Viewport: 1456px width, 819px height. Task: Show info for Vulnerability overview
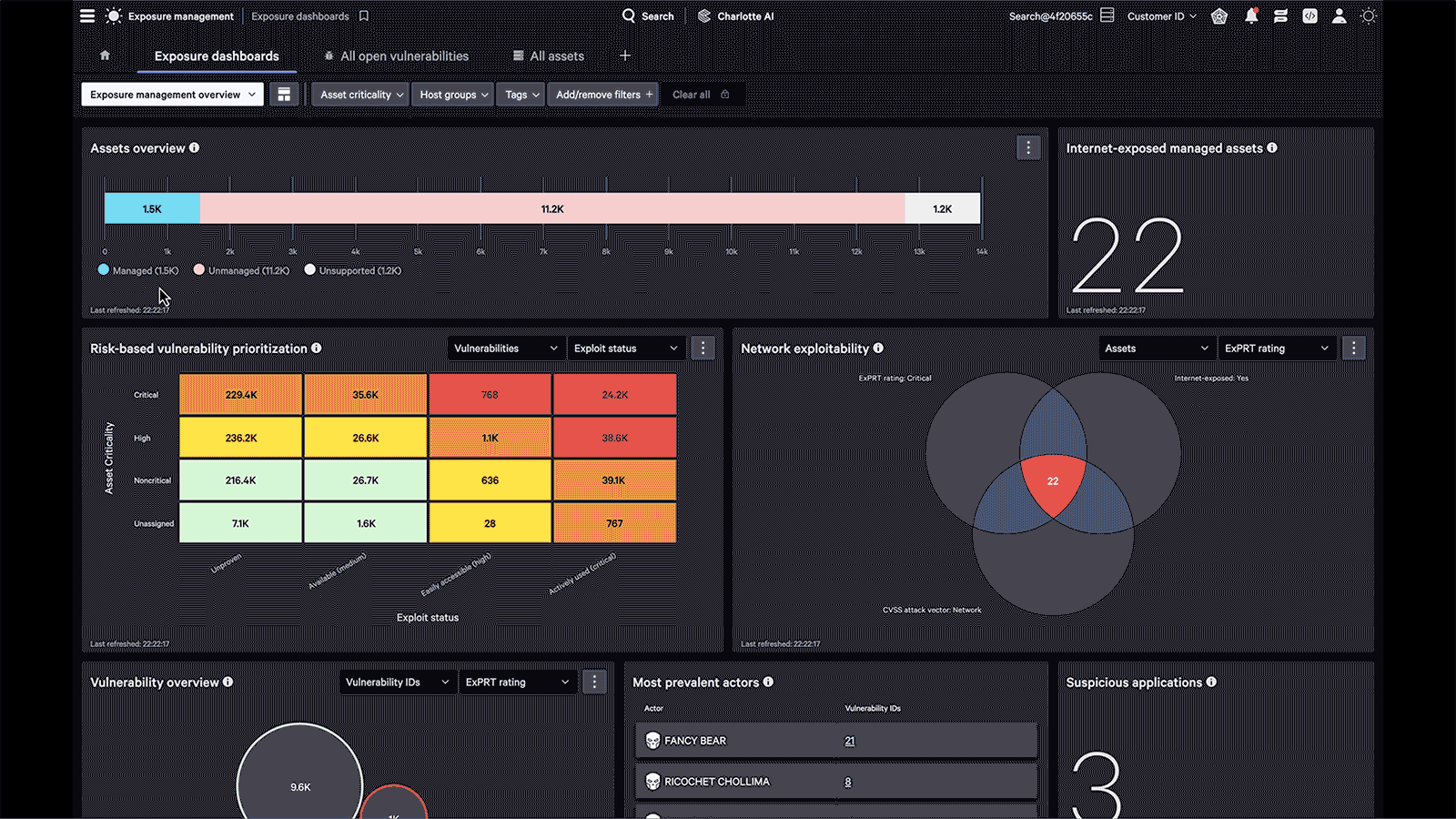pyautogui.click(x=227, y=682)
